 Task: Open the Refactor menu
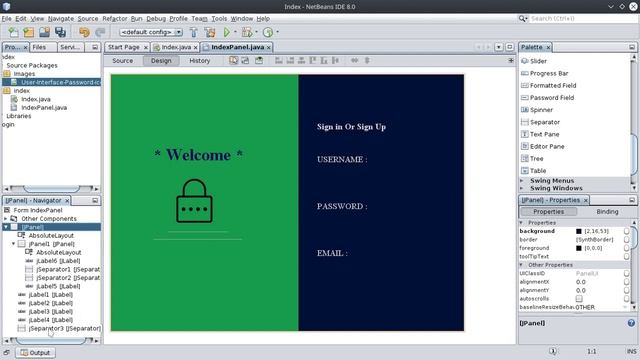[115, 18]
